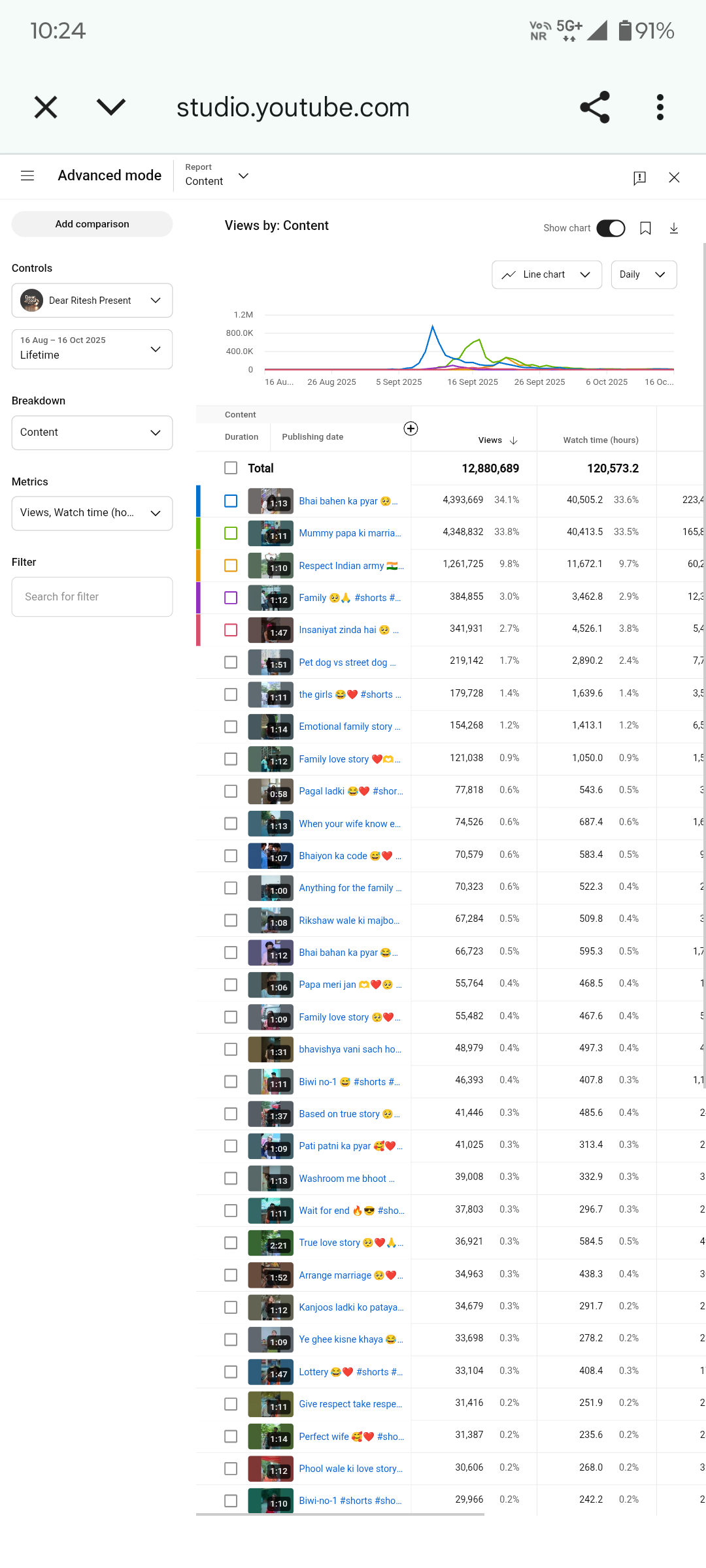Open the Report Content selector

click(x=217, y=176)
